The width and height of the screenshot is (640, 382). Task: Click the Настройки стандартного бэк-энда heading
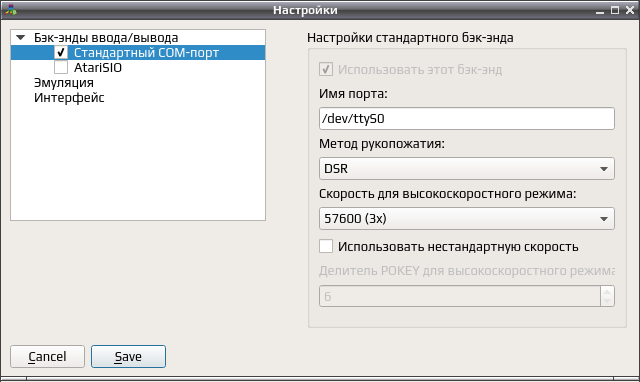pos(410,38)
